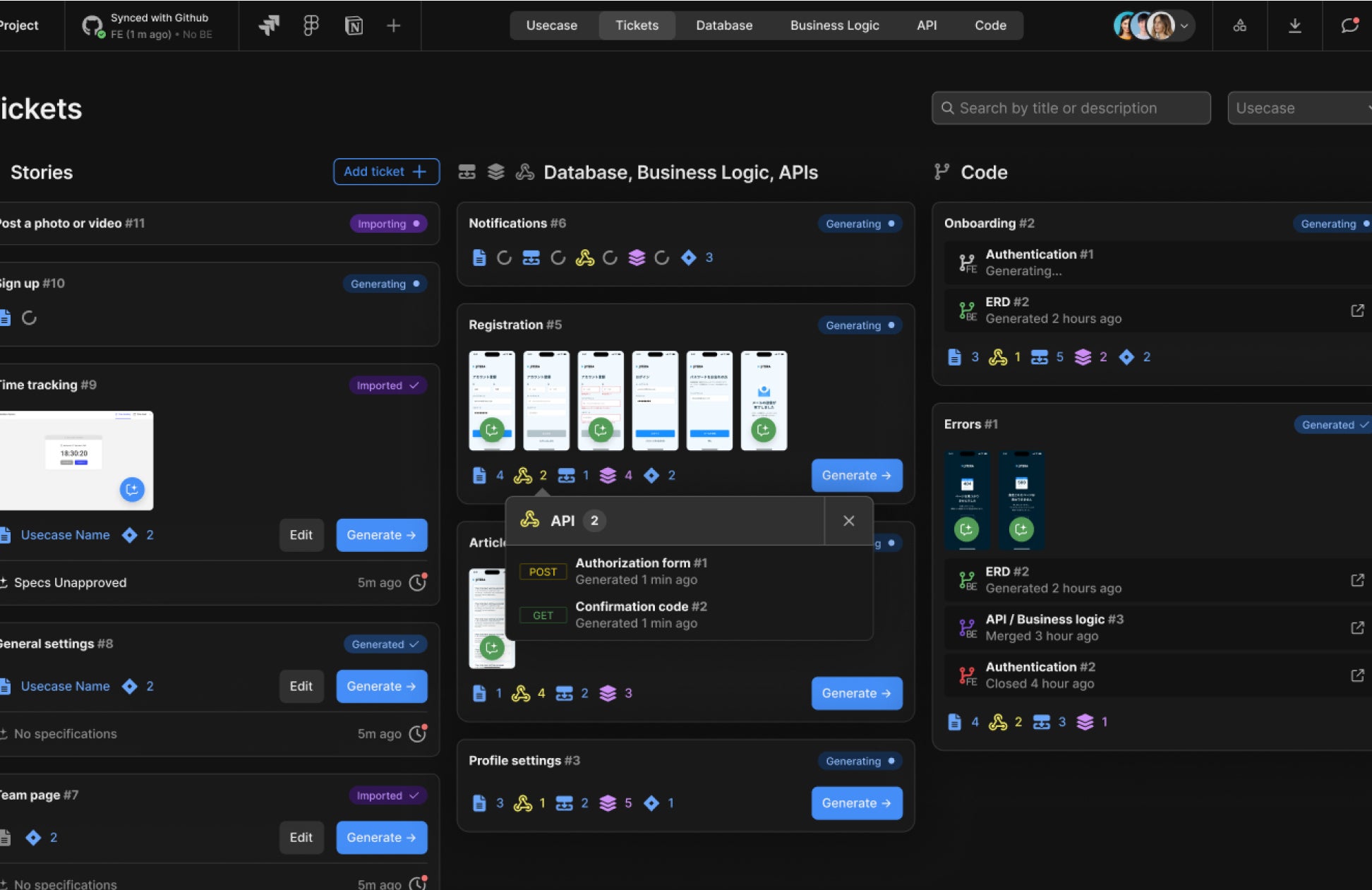This screenshot has width=1372, height=890.
Task: Click Edit on General settings ticket
Action: pyautogui.click(x=301, y=686)
